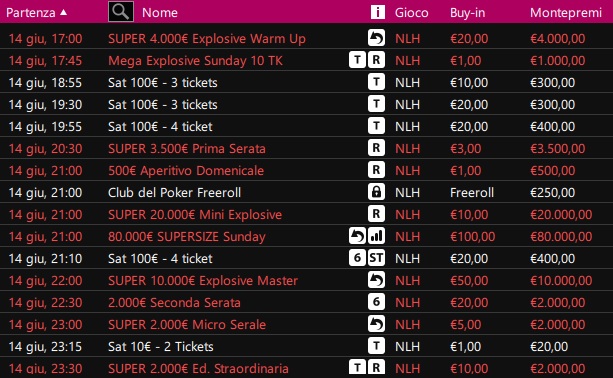Sort by Partenza using the ascending arrow
The width and height of the screenshot is (613, 378).
point(63,12)
